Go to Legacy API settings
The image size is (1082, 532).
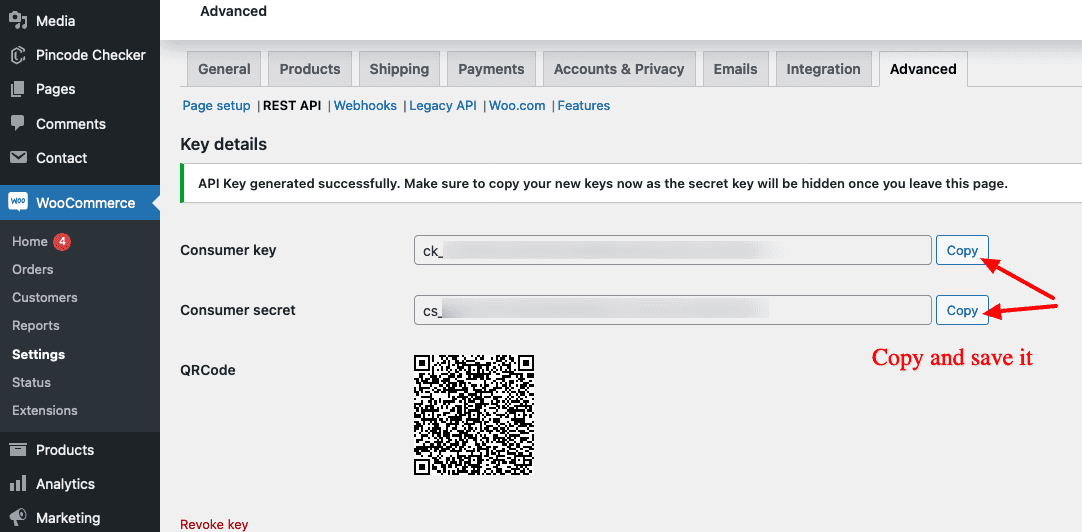point(443,105)
